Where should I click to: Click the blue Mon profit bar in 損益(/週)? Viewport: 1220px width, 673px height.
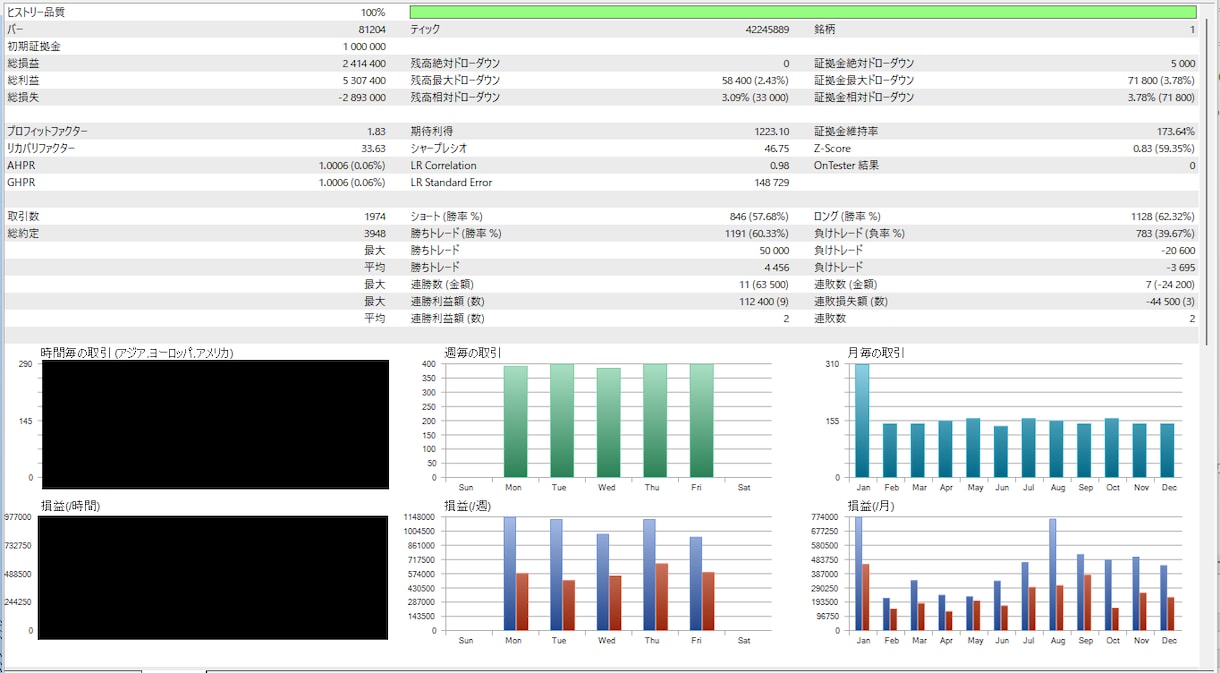pyautogui.click(x=510, y=573)
